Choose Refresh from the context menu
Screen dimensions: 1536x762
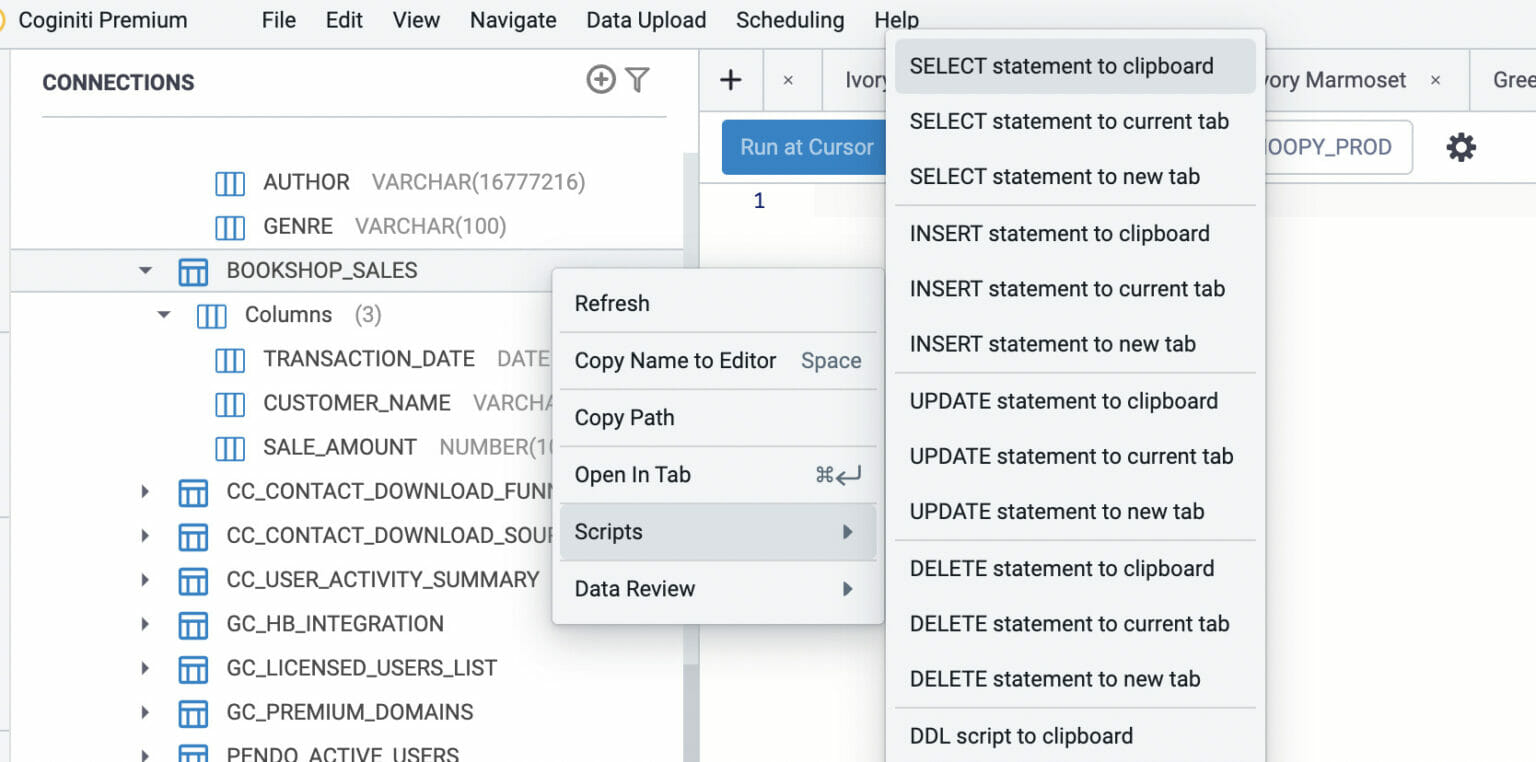(x=612, y=303)
